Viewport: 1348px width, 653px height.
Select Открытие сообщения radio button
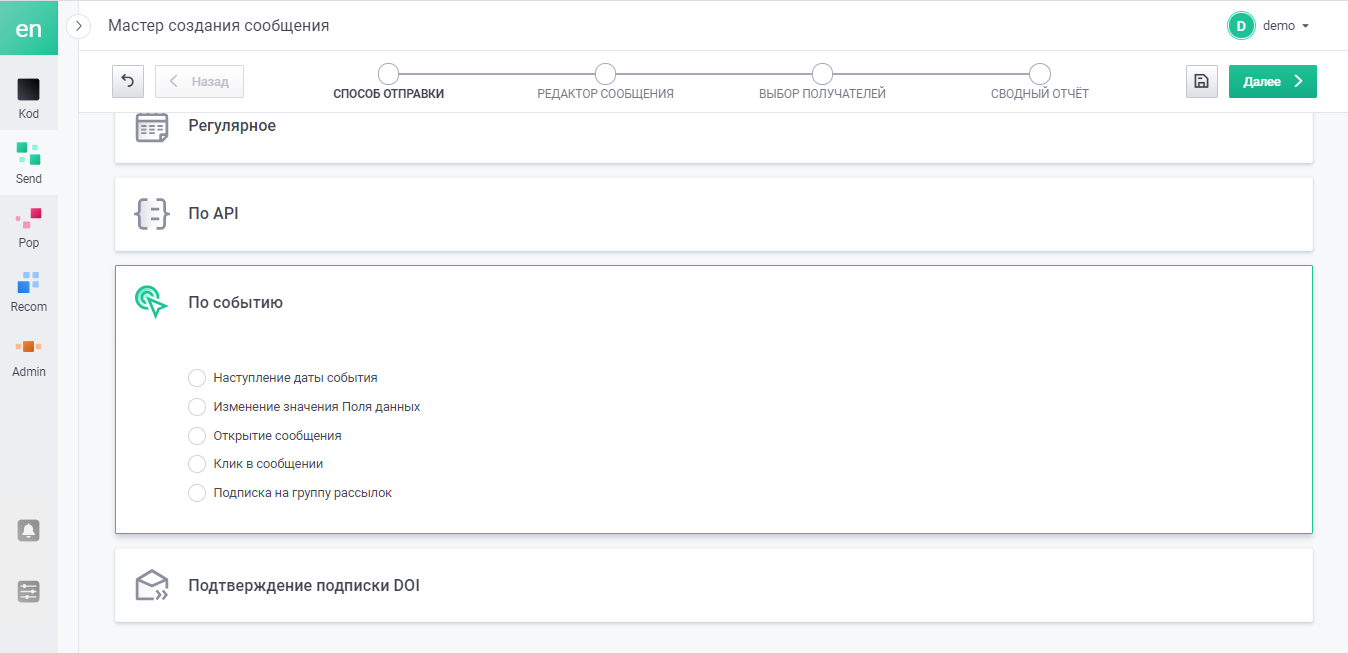click(197, 436)
